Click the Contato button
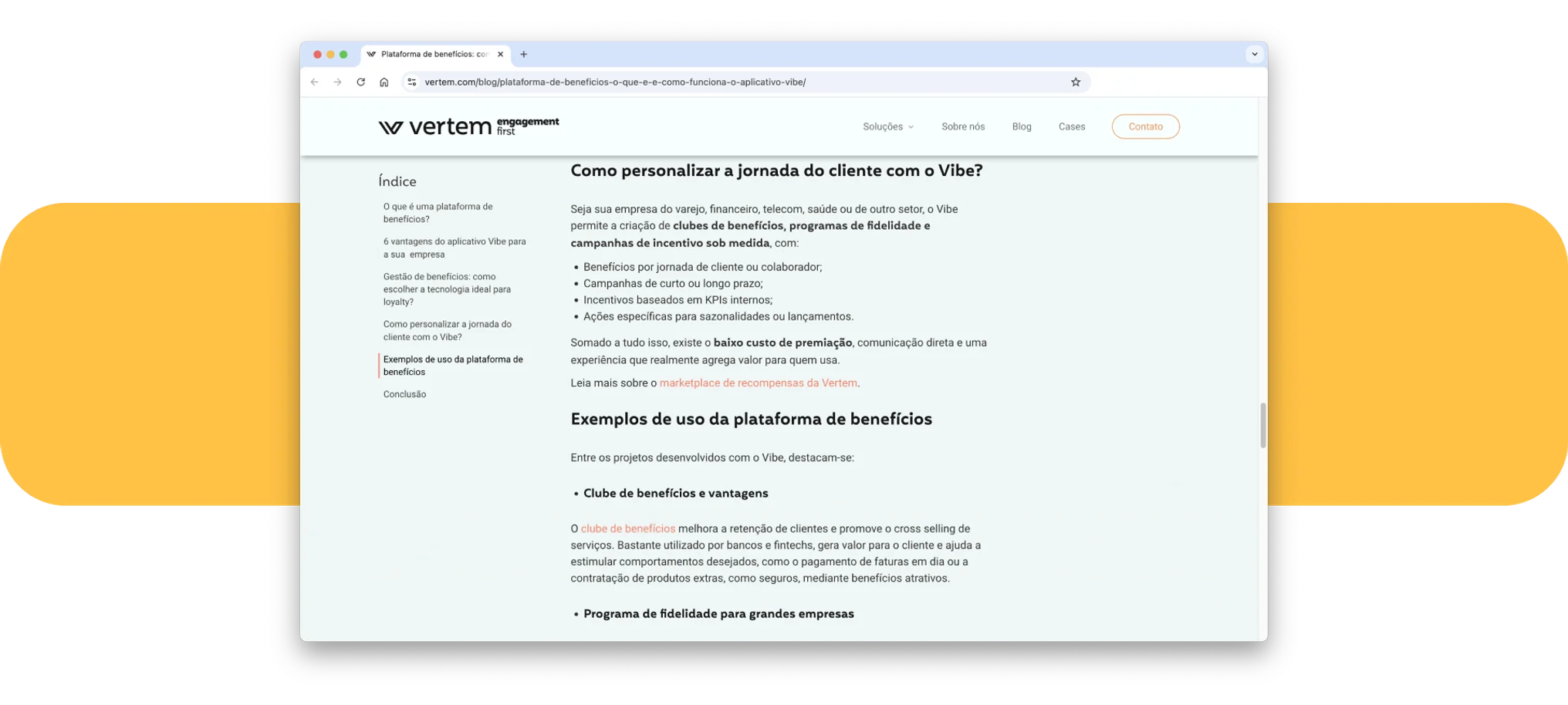The image size is (1568, 705). click(x=1145, y=126)
